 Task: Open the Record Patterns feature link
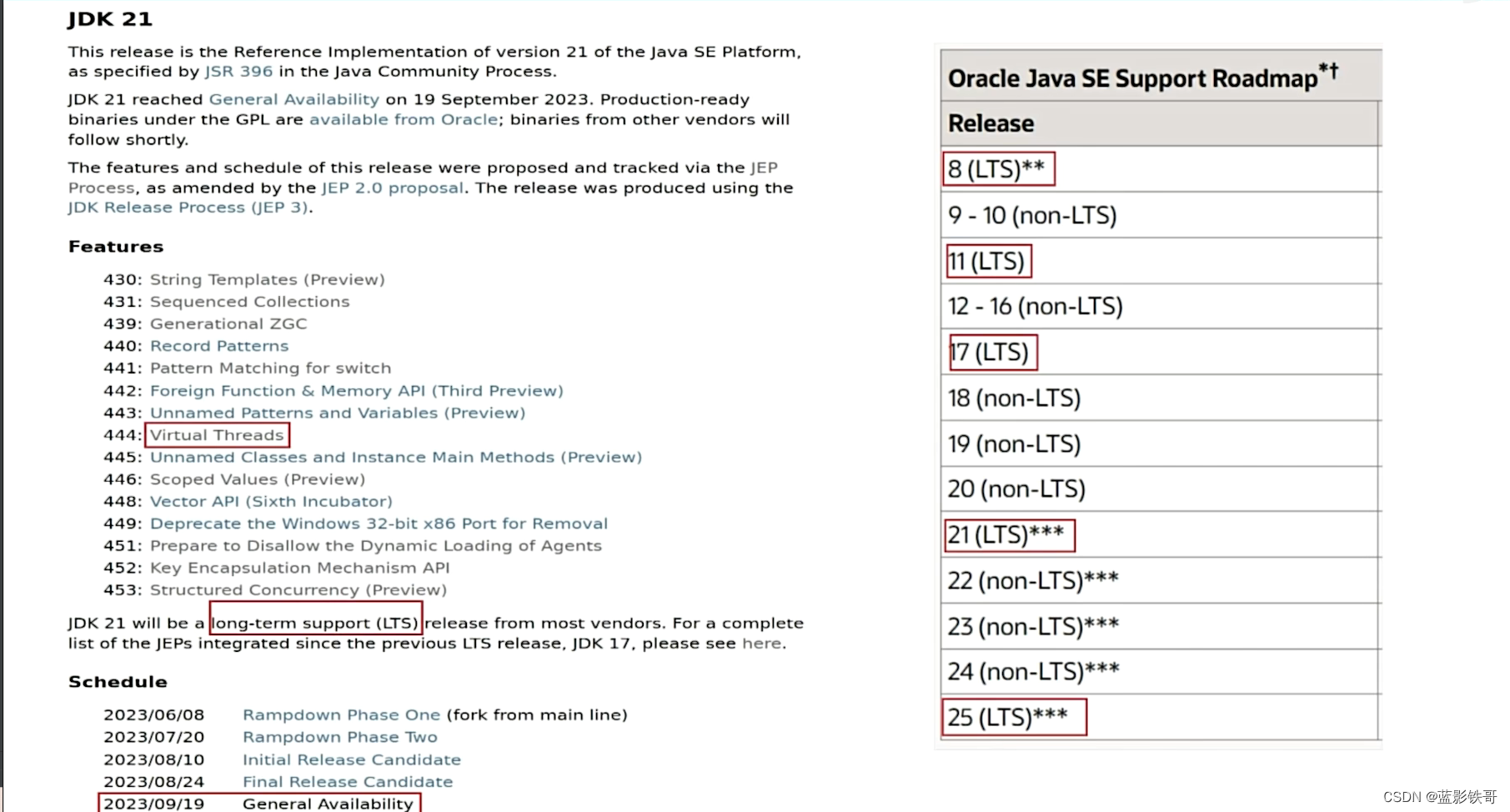tap(218, 346)
